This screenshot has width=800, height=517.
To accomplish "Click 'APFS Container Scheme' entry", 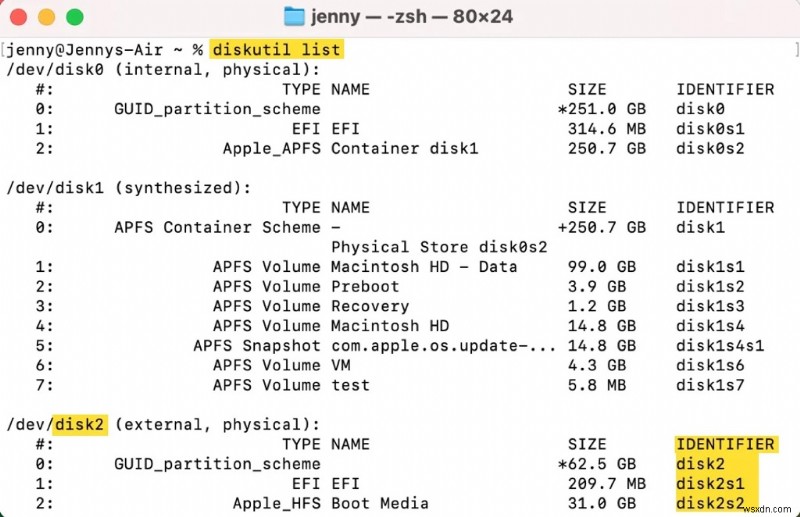I will tap(217, 227).
